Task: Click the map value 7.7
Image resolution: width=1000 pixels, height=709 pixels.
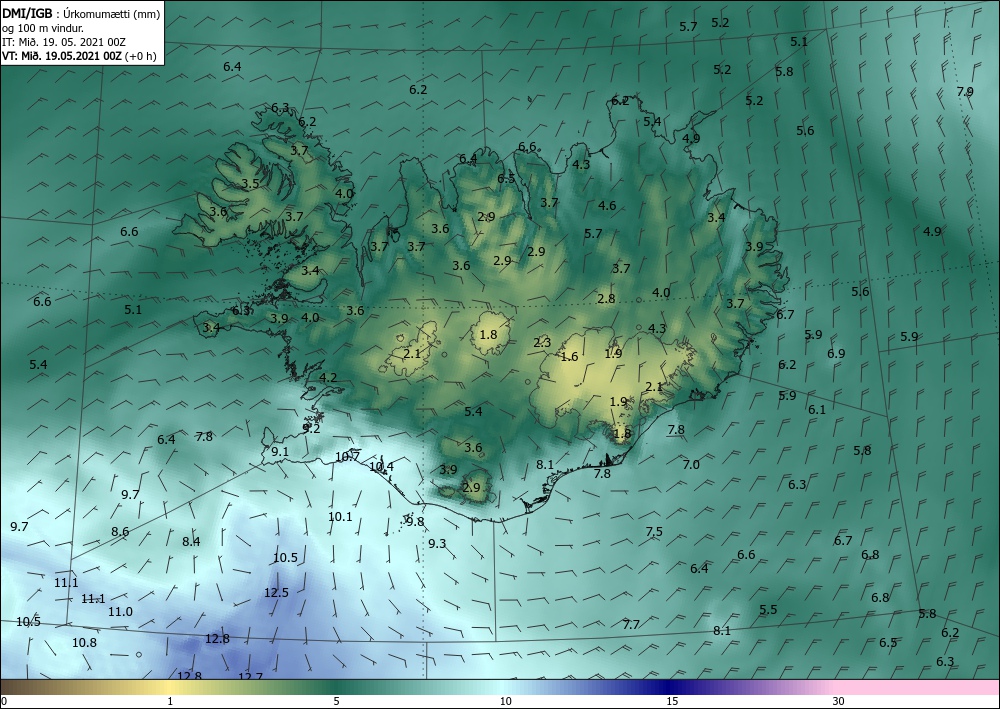Action: (x=631, y=624)
